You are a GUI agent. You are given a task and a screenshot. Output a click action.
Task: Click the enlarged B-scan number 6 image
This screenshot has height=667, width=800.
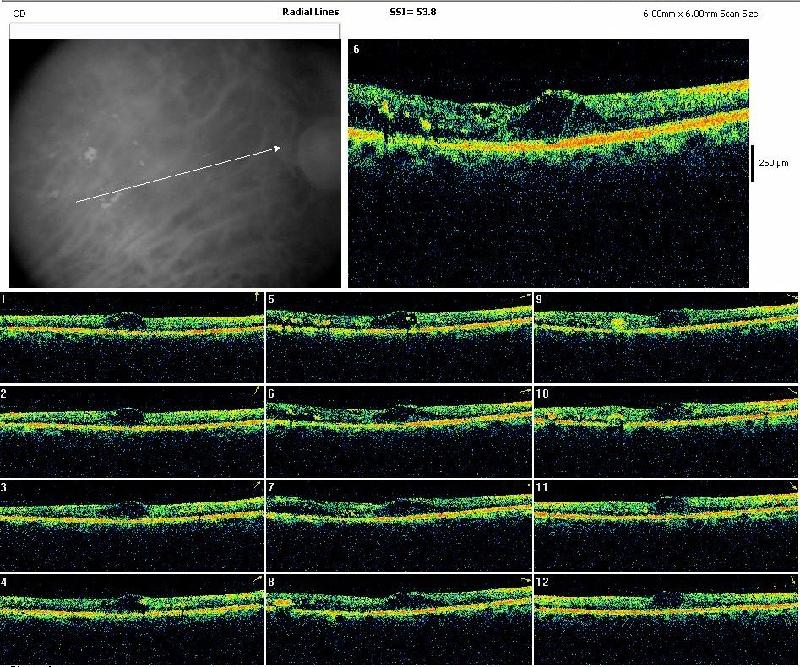pyautogui.click(x=548, y=163)
